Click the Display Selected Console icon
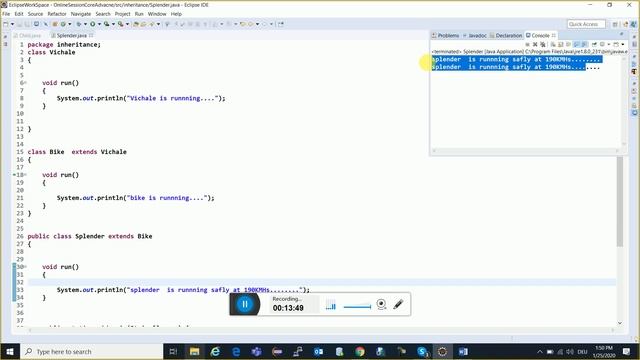Viewport: 640px width, 360px height. (602, 44)
